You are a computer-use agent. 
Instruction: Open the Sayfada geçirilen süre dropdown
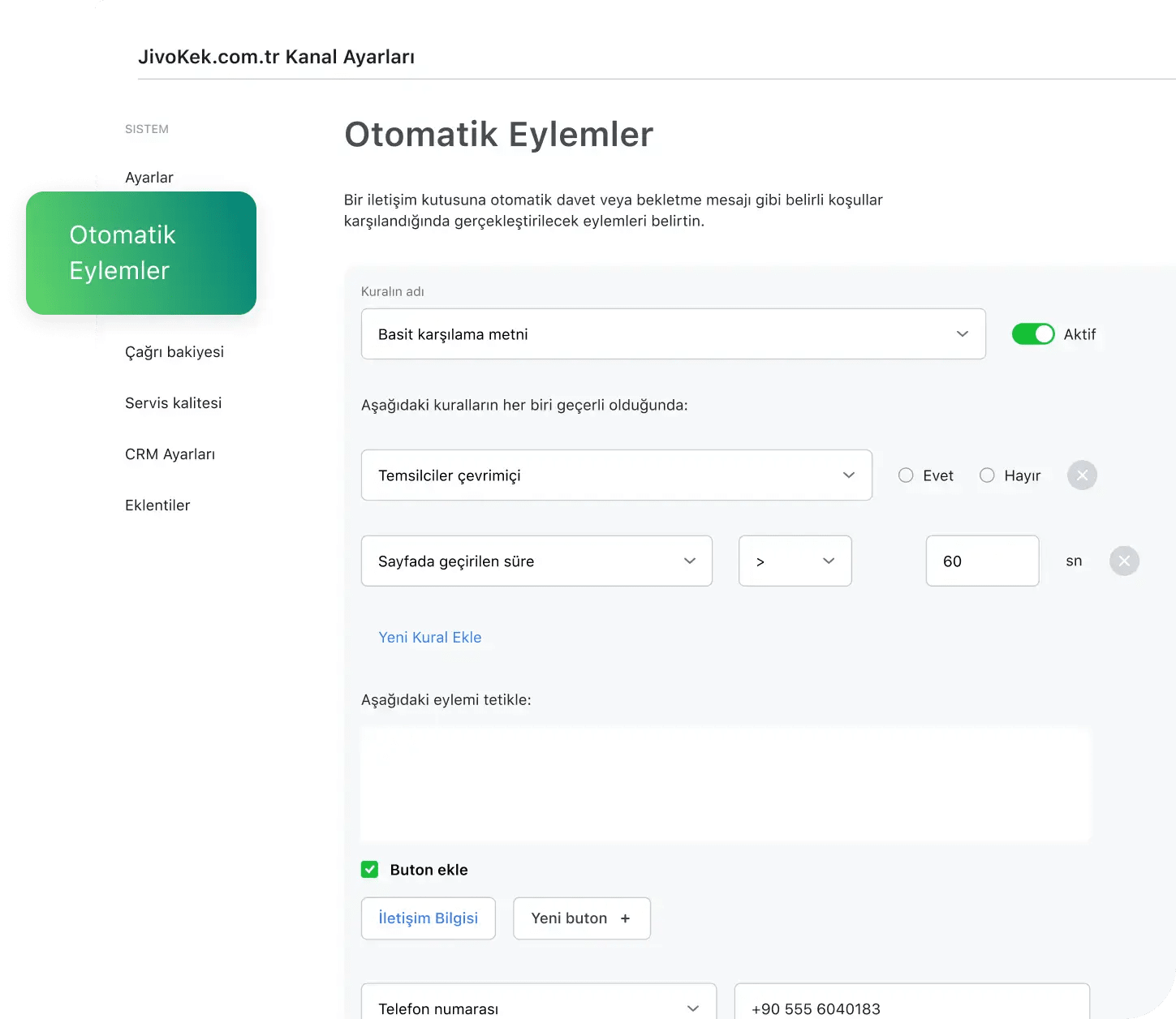pos(536,561)
